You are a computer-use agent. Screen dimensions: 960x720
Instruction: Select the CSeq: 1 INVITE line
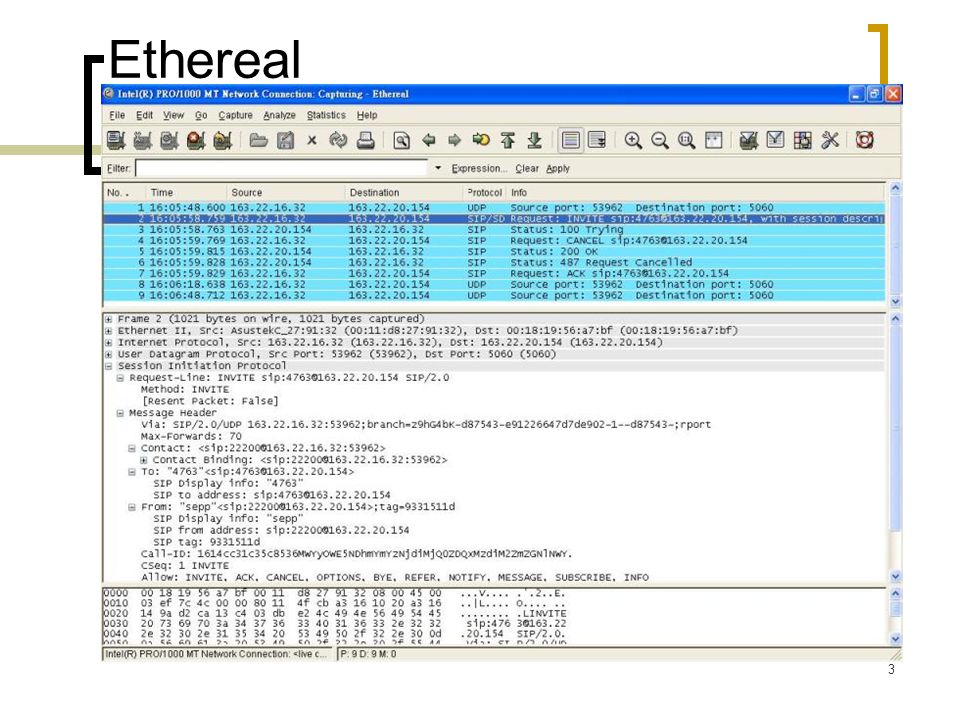tap(184, 566)
